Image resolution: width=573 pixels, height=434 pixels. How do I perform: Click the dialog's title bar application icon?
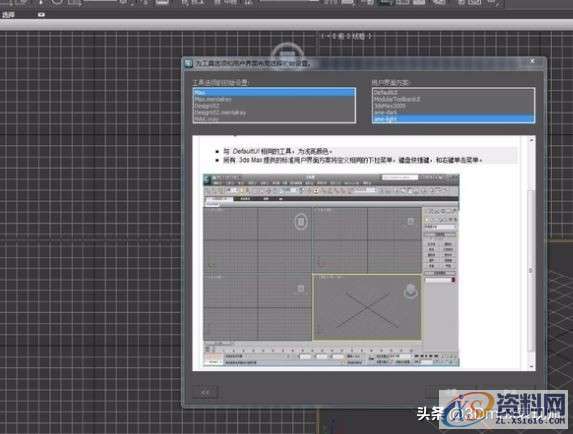pyautogui.click(x=188, y=63)
